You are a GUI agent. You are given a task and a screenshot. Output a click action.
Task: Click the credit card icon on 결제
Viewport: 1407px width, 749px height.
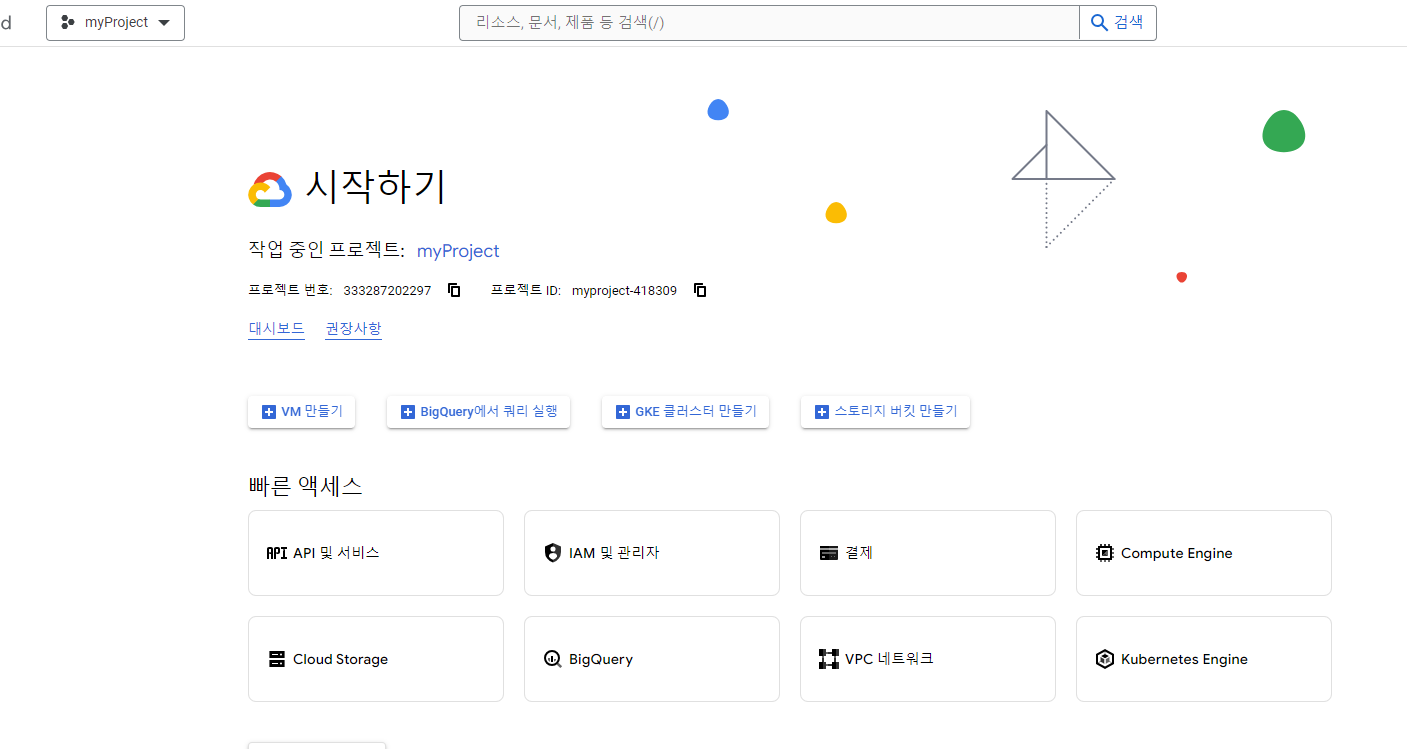coord(829,553)
